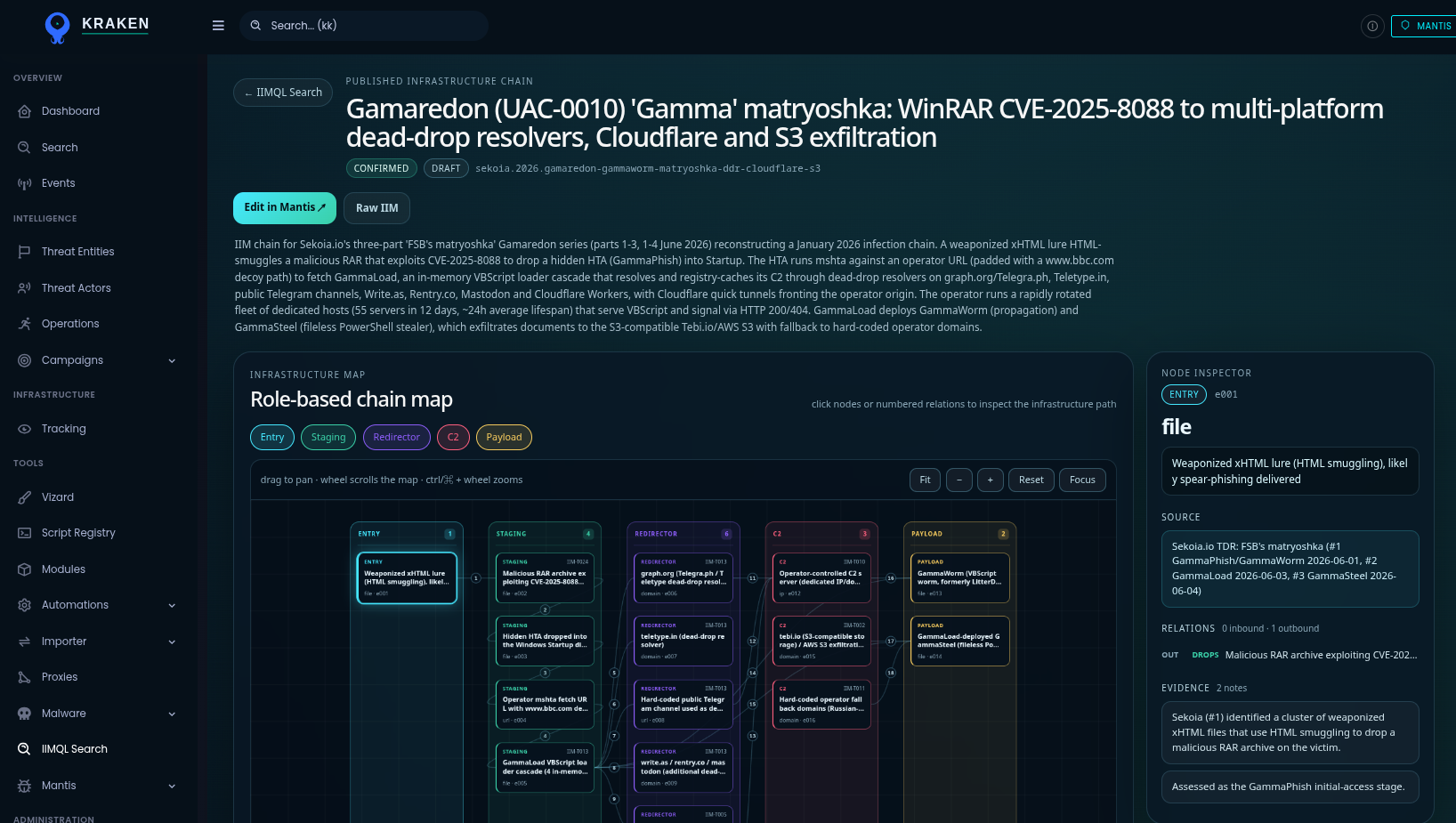Open Operations running-figure icon
1456x823 pixels.
click(x=25, y=324)
